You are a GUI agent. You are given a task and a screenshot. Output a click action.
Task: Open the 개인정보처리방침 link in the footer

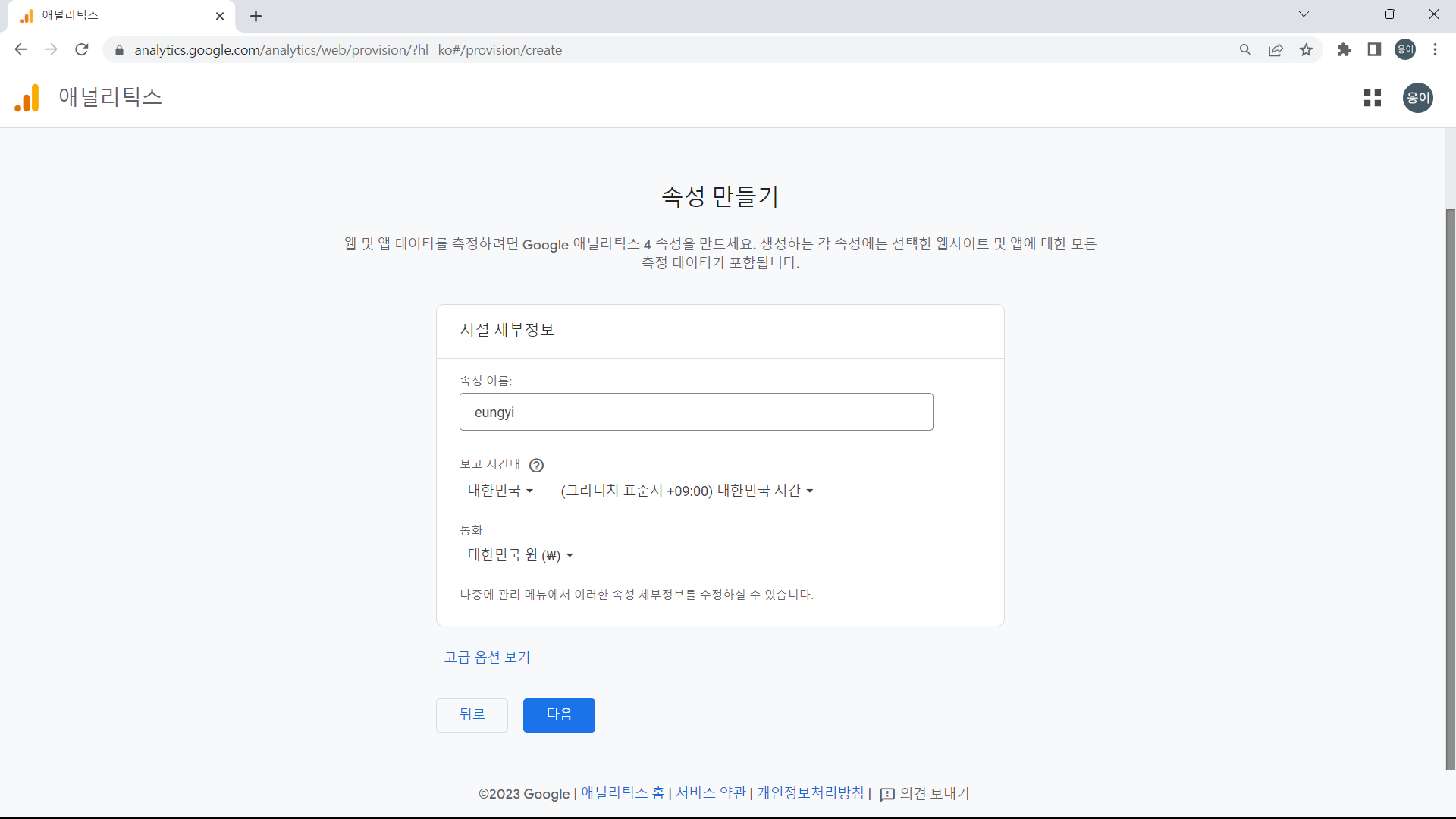click(x=810, y=793)
